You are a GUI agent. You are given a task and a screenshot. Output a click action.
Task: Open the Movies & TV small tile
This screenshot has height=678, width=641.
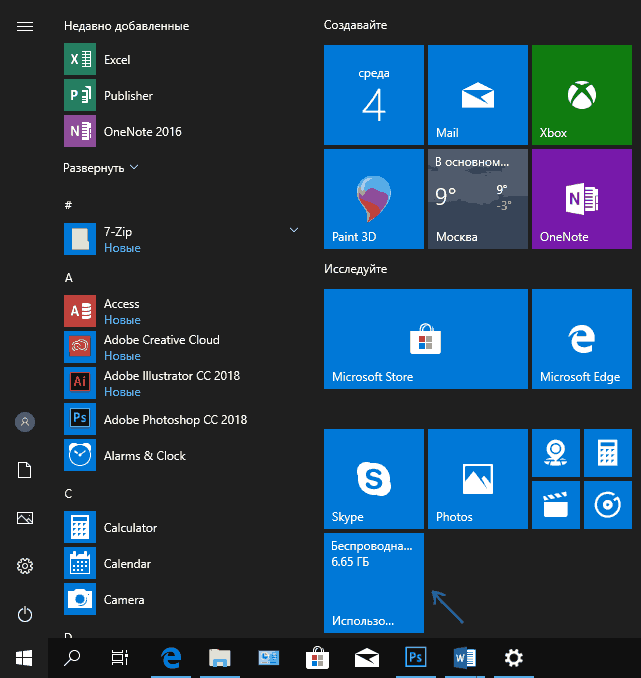click(556, 505)
